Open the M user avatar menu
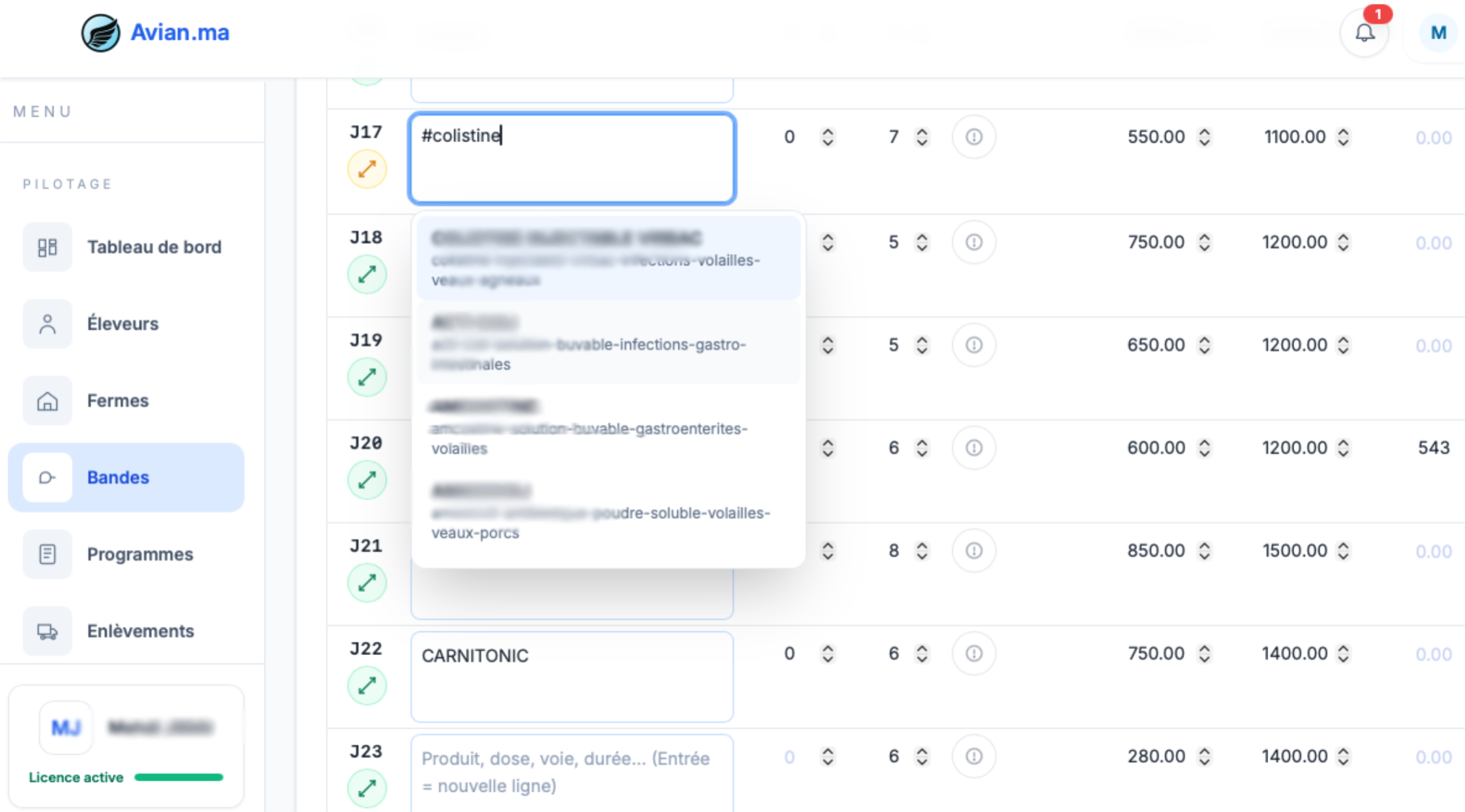The image size is (1465, 812). (x=1438, y=33)
